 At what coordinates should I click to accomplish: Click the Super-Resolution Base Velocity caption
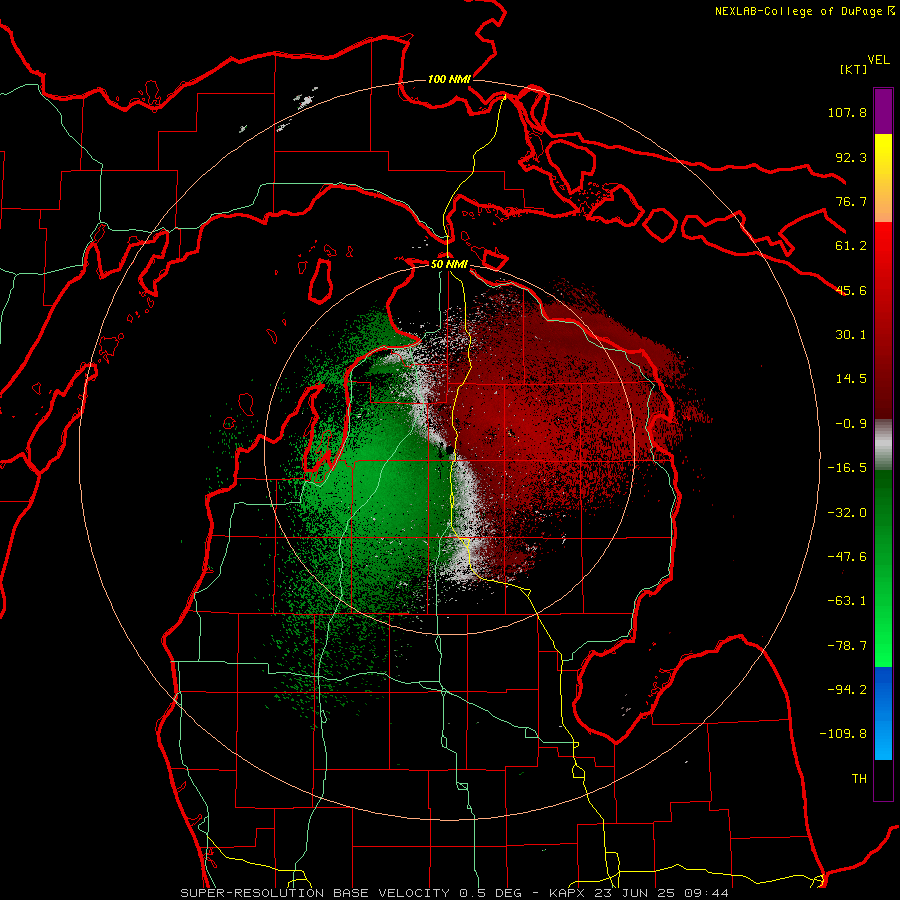point(454,893)
